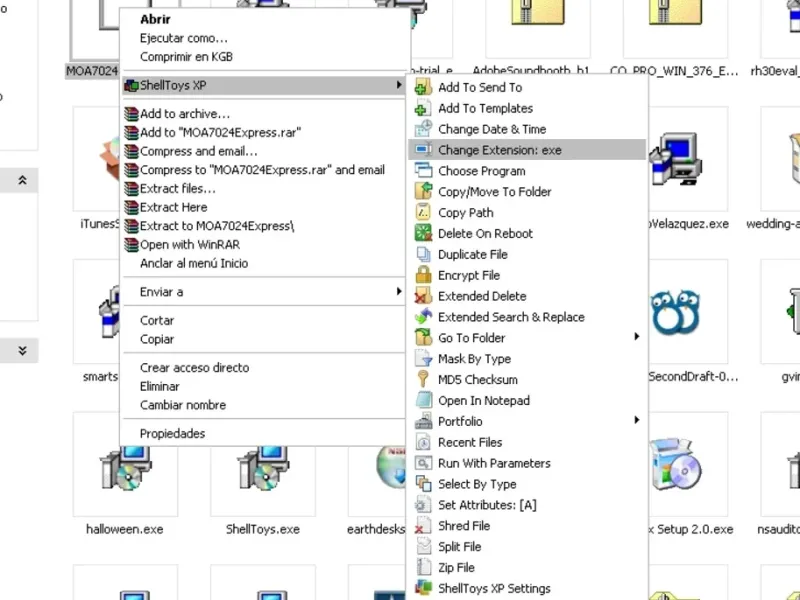This screenshot has height=600, width=800.
Task: Choose Abrir from the context menu
Action: click(x=155, y=19)
